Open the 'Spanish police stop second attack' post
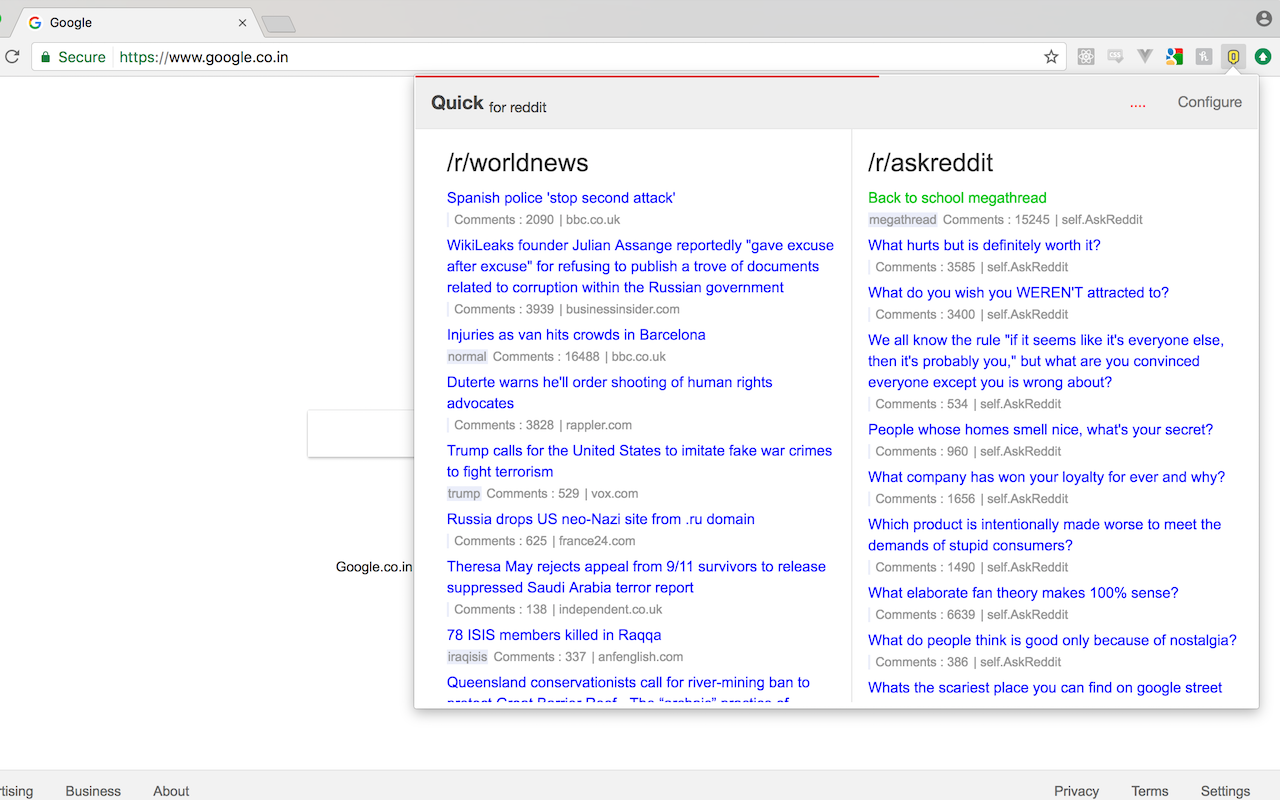The image size is (1280, 800). tap(561, 198)
